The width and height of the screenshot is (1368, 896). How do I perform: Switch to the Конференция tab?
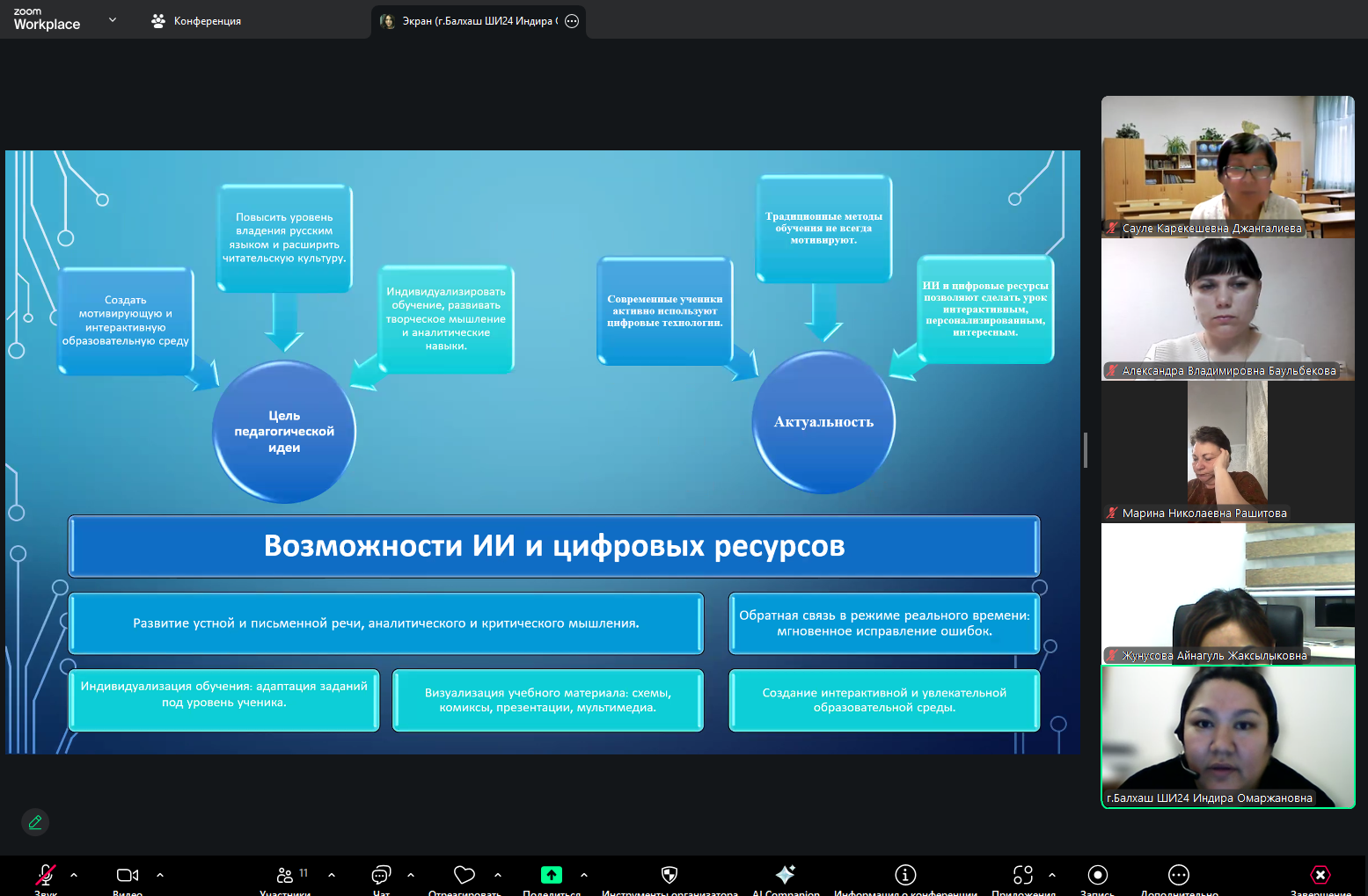pos(196,21)
